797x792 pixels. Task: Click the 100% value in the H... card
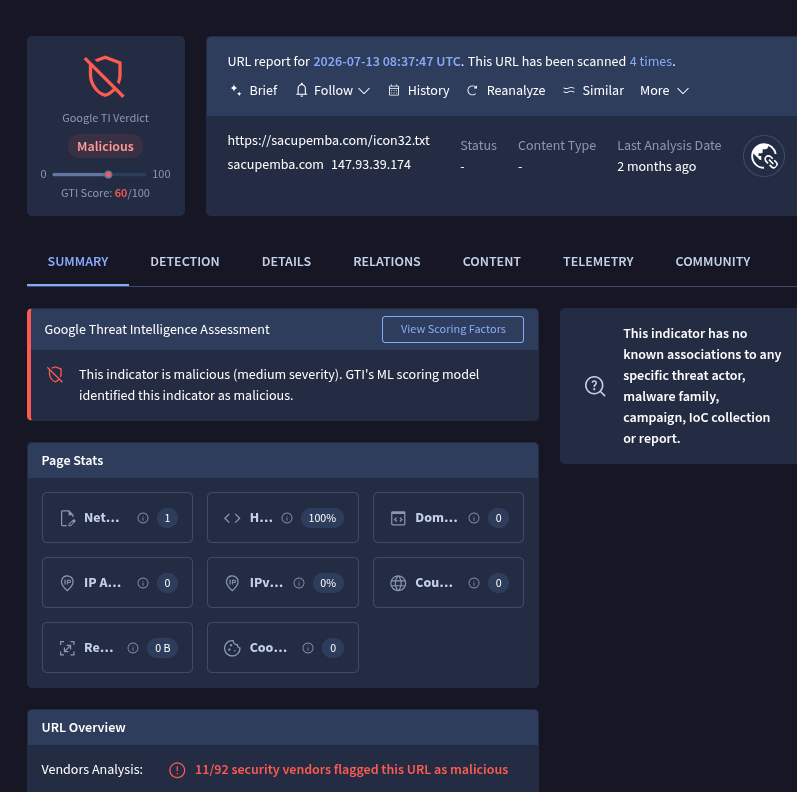(322, 518)
